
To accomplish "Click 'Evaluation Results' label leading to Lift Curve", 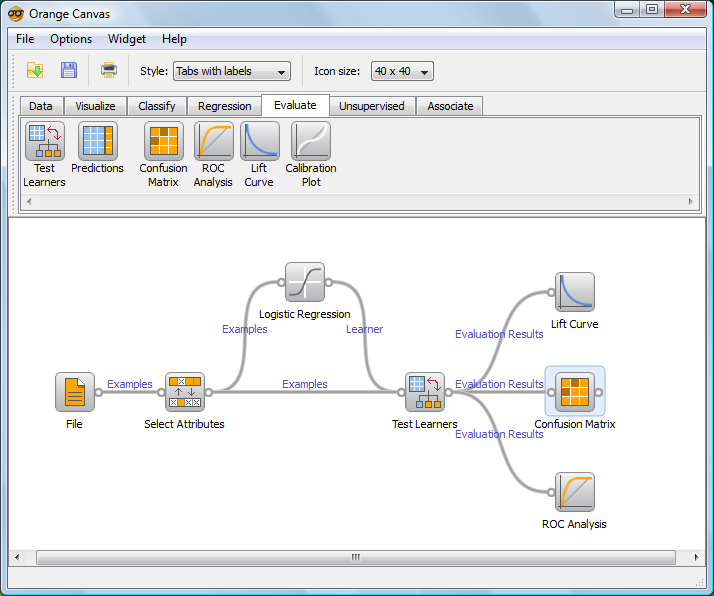I will tap(500, 334).
